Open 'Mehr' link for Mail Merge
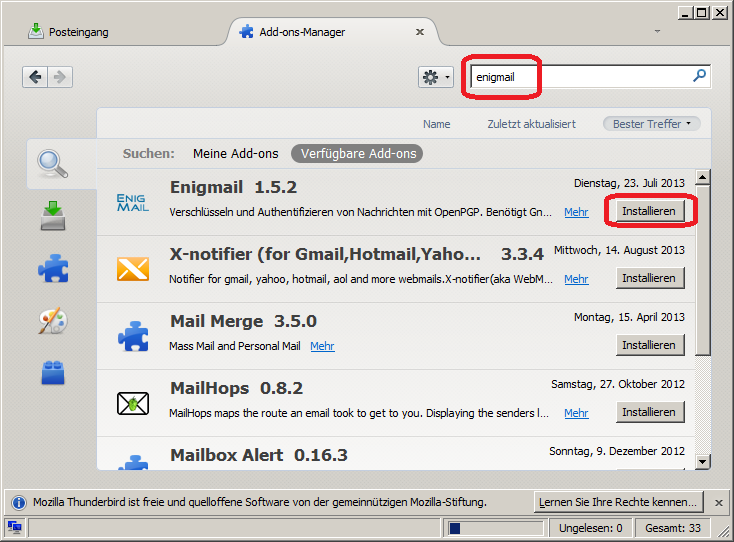 point(322,346)
